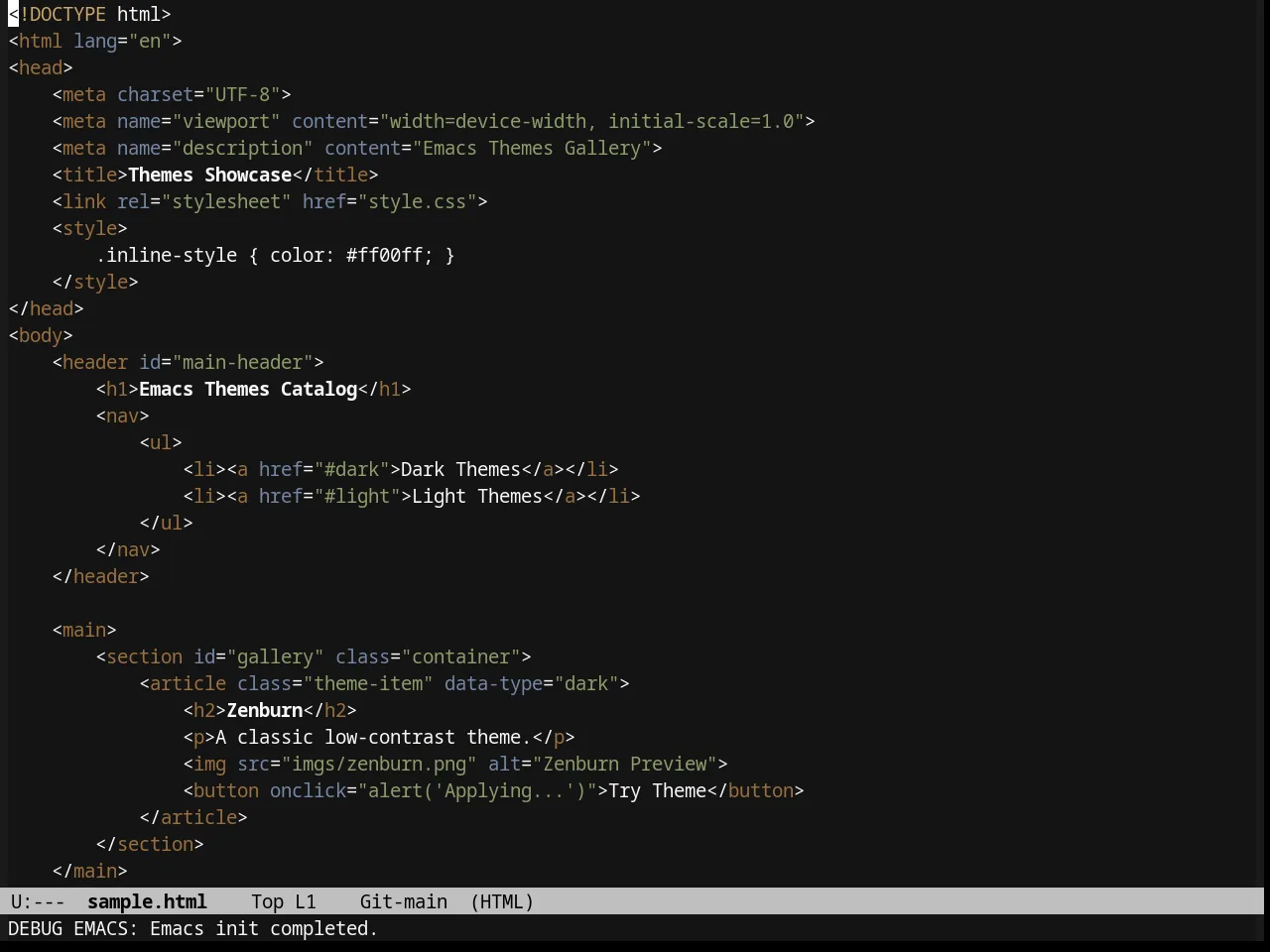Click the opening <main> tag
Image resolution: width=1270 pixels, height=952 pixels.
pos(84,630)
